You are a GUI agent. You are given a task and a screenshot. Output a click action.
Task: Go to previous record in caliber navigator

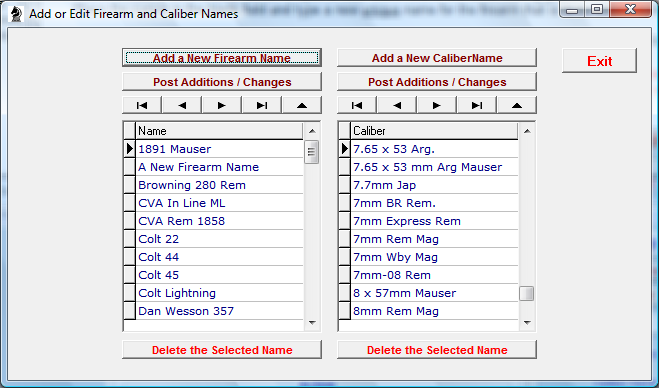[x=397, y=105]
